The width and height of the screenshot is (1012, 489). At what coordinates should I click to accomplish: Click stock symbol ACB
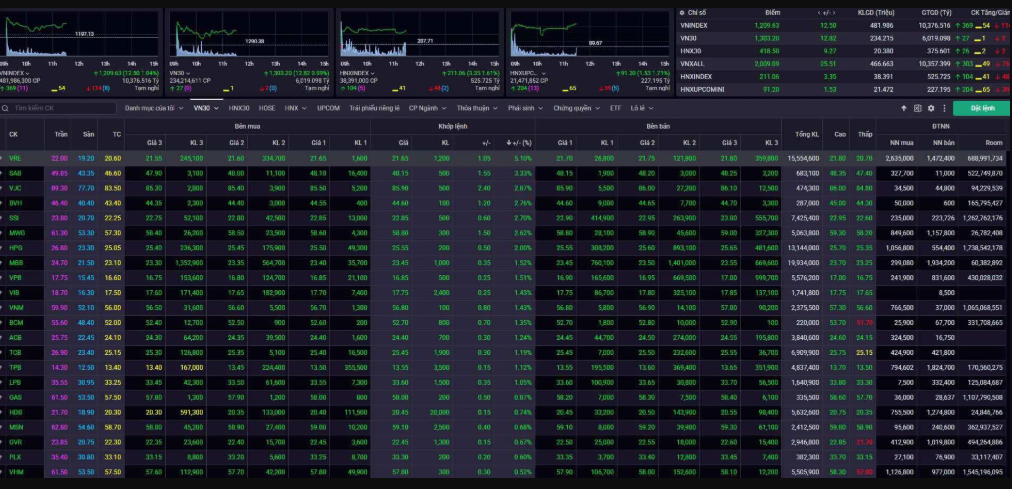click(x=15, y=337)
